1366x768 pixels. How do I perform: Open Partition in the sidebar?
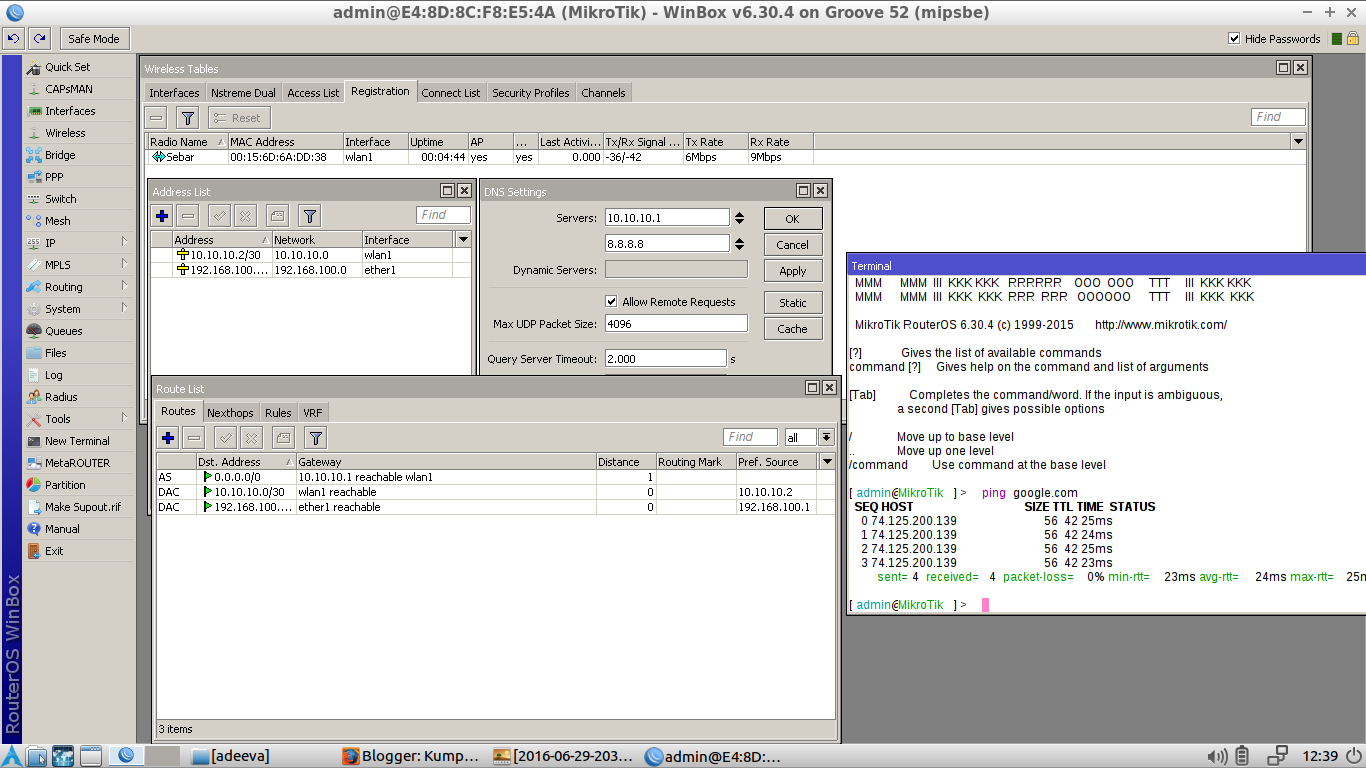coord(65,485)
